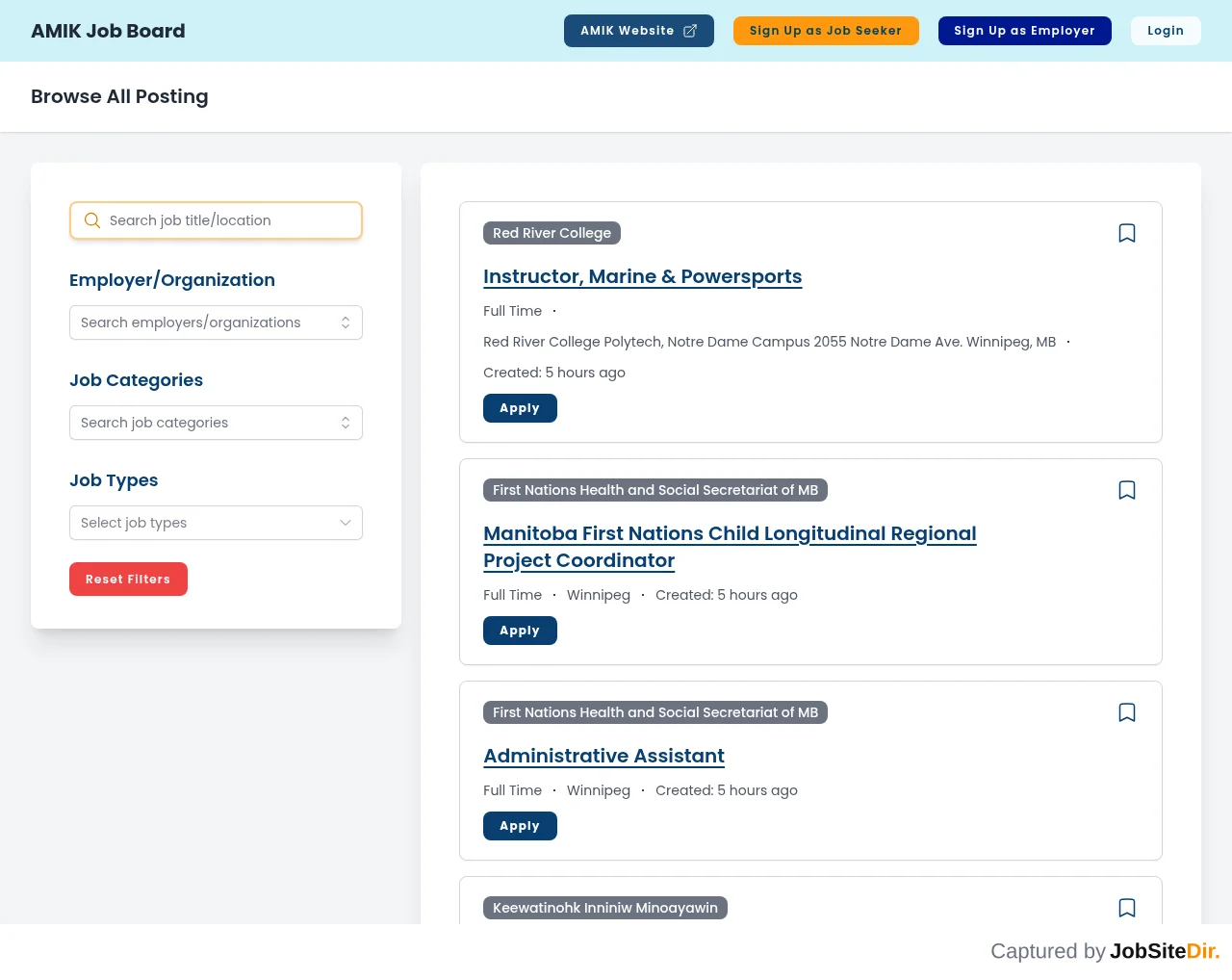Click the Reset Filters button
The width and height of the screenshot is (1232, 980).
click(x=128, y=580)
